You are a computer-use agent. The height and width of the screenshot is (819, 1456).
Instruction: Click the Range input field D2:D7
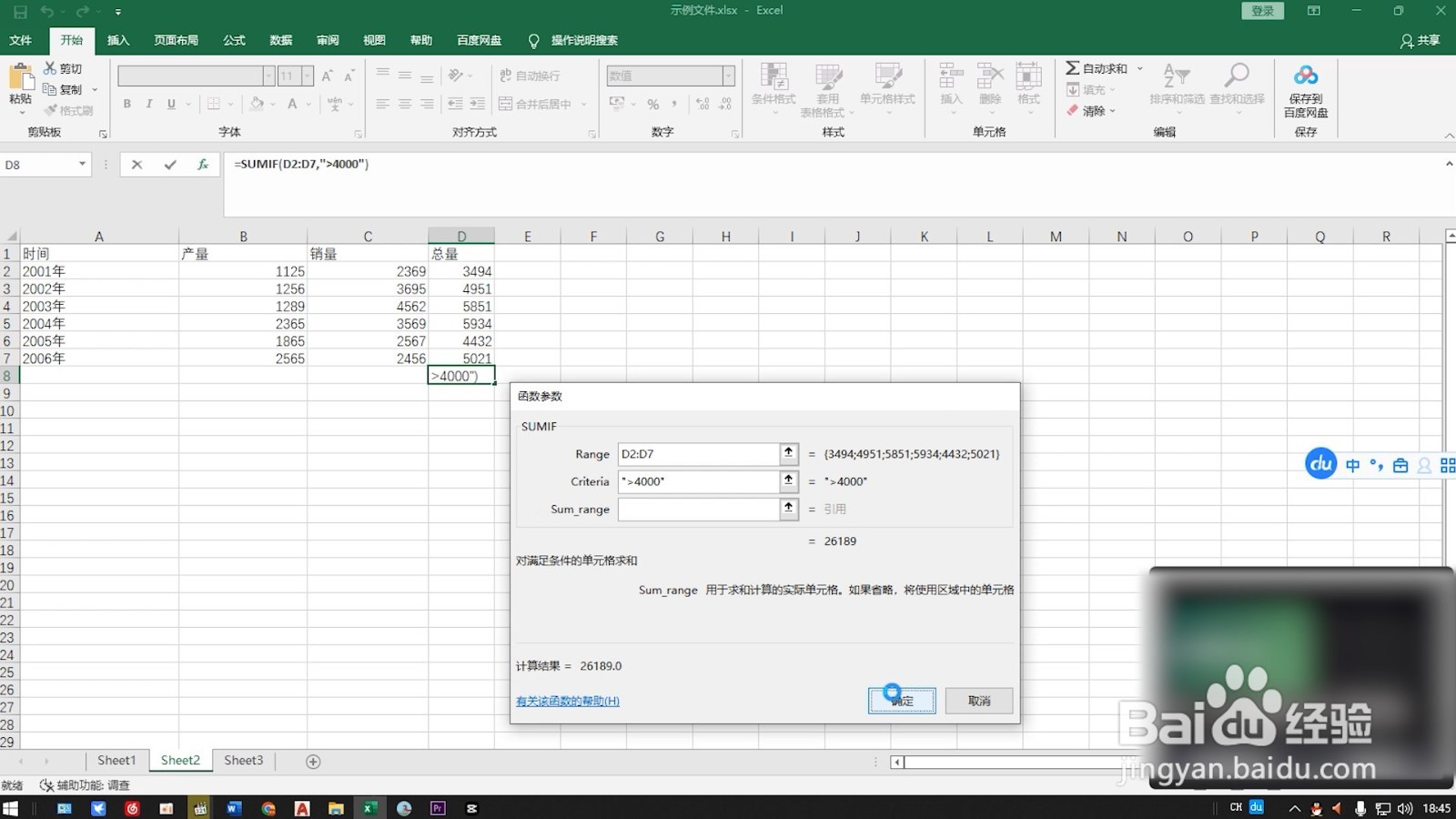698,453
